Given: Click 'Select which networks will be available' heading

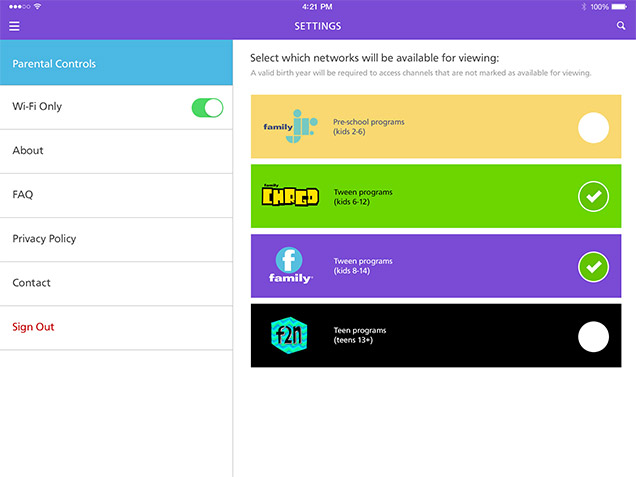Looking at the screenshot, I should pyautogui.click(x=374, y=58).
